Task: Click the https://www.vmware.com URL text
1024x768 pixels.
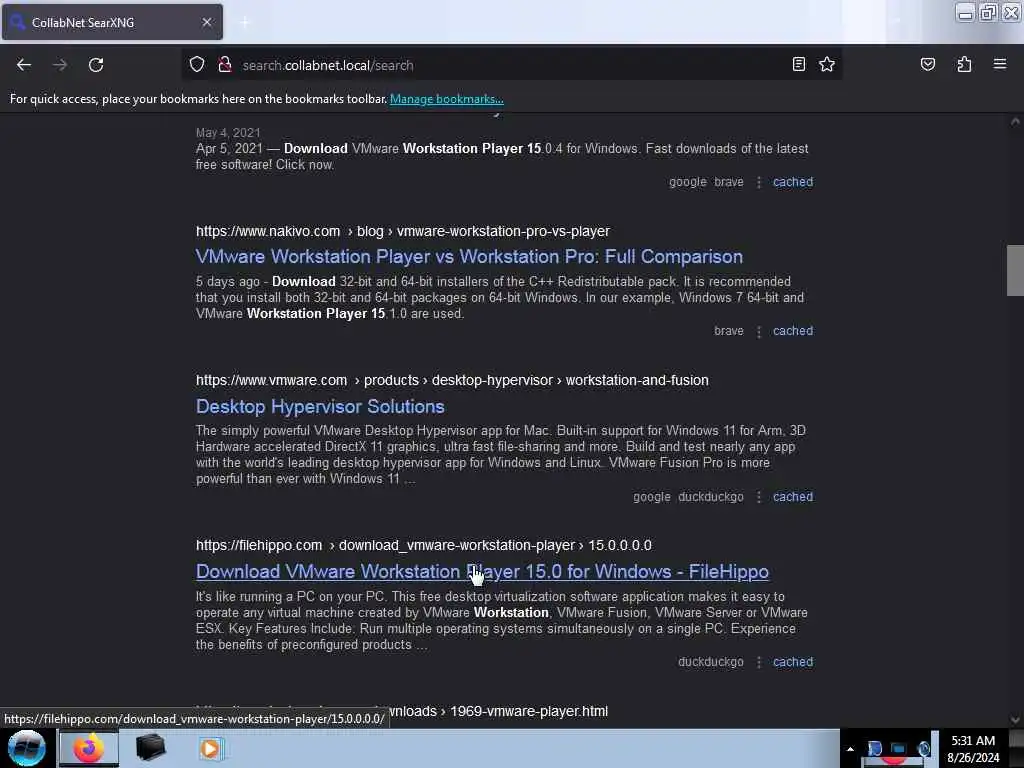Action: pos(271,380)
